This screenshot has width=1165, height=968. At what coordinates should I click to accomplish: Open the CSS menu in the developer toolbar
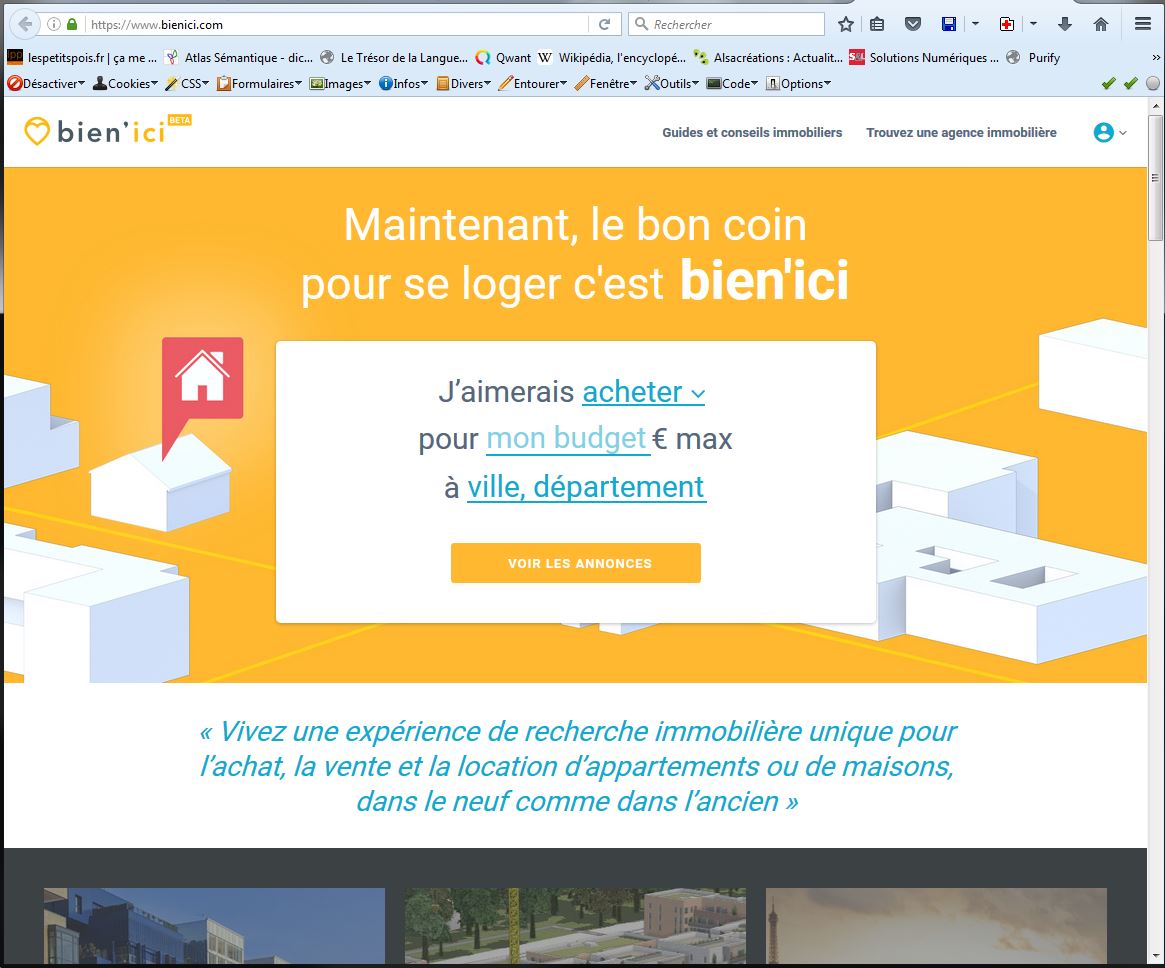187,84
